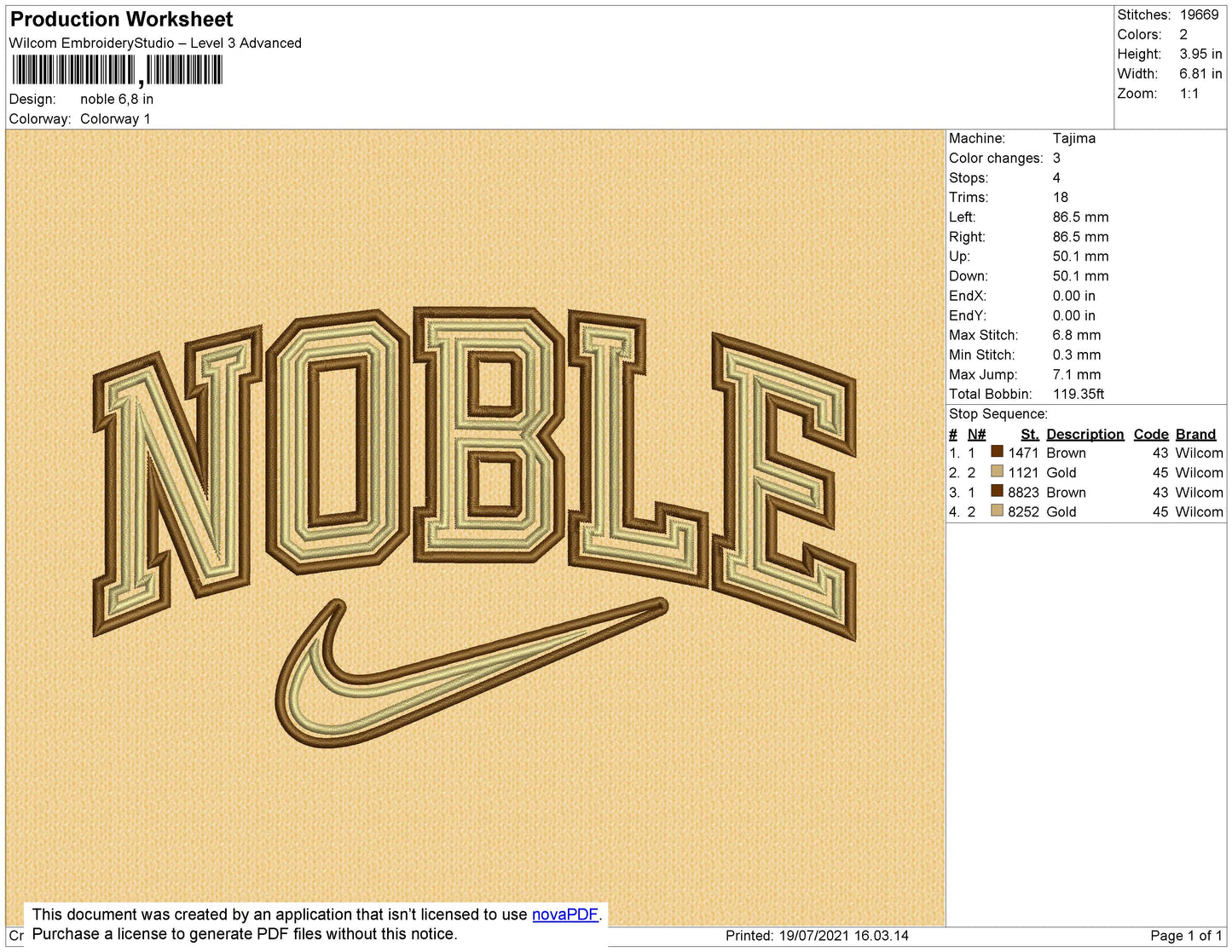Click the Max Jump value '7.1 mm'

click(1077, 374)
